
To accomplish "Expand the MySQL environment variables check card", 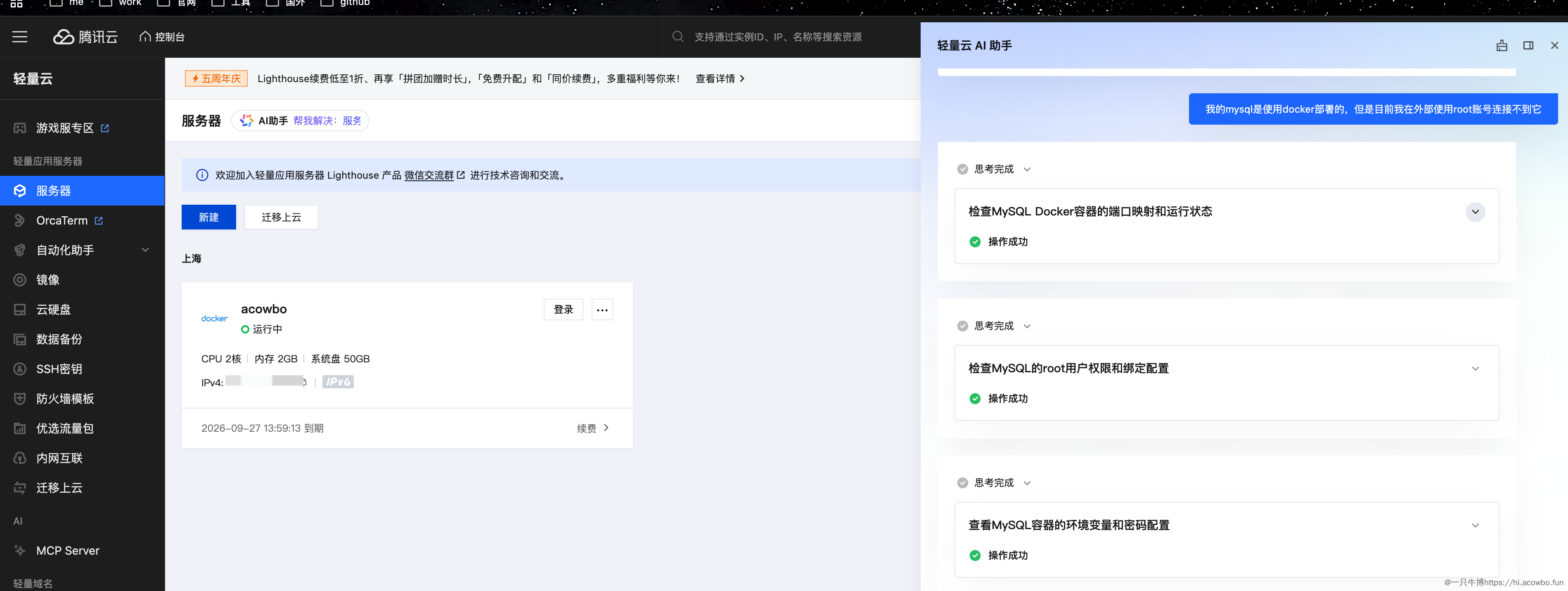I will tap(1475, 525).
